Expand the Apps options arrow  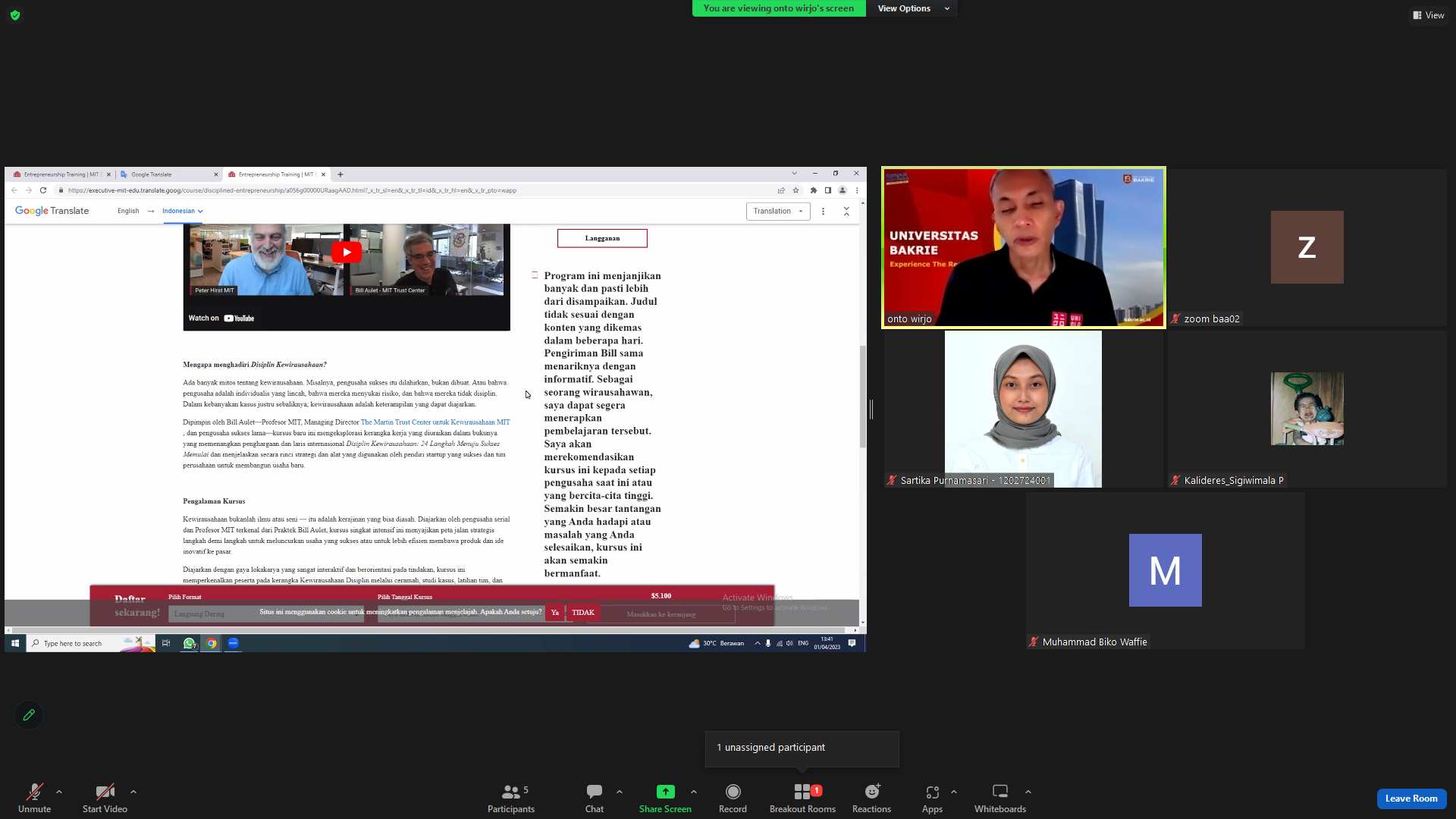click(954, 792)
